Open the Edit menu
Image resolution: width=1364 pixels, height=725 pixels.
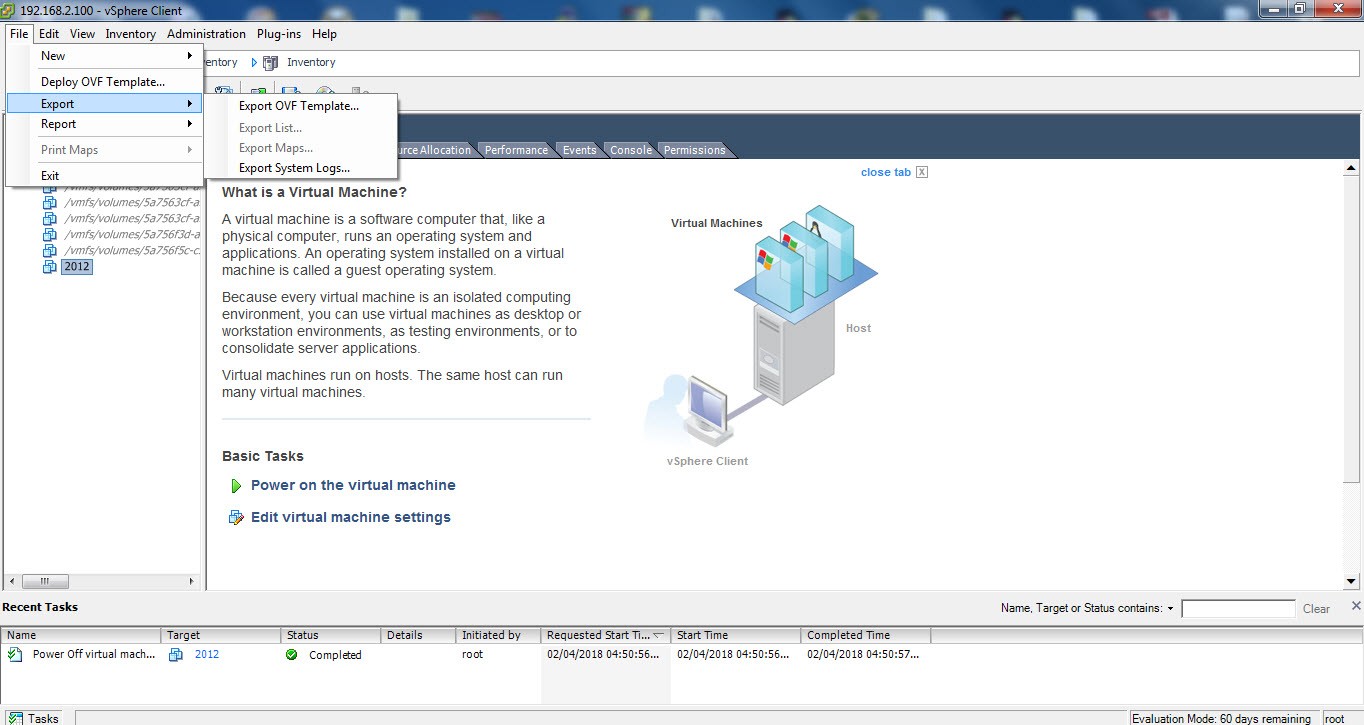point(49,34)
